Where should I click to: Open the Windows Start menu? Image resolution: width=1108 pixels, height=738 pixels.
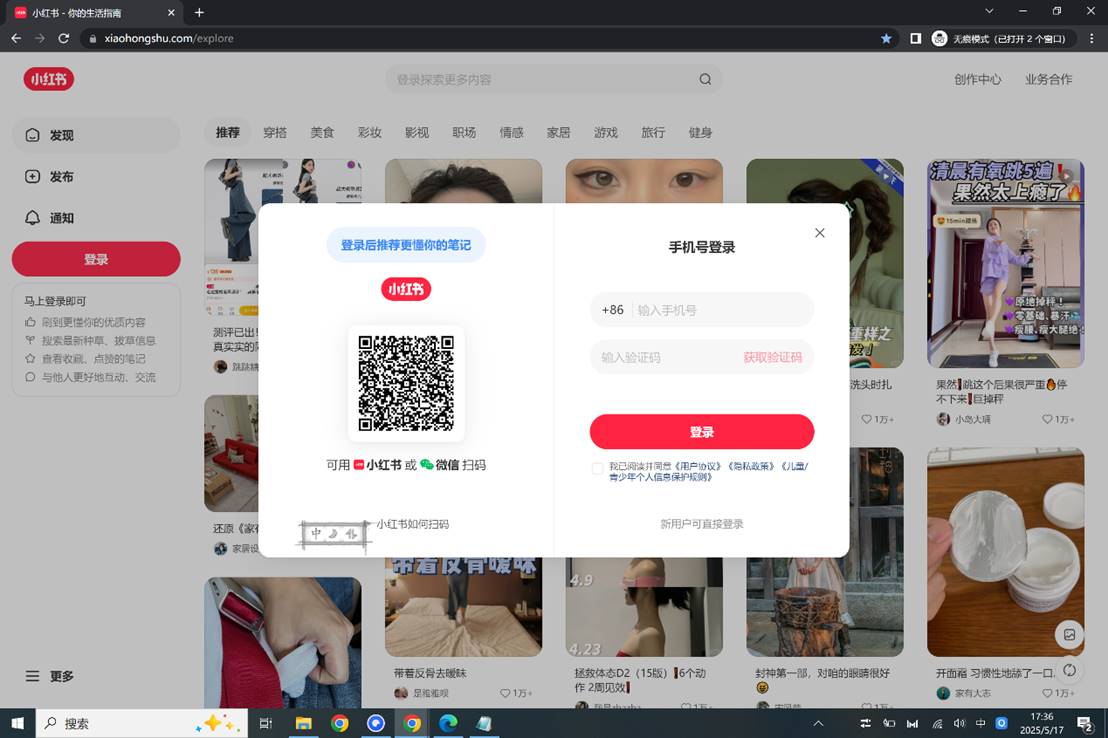pos(18,723)
